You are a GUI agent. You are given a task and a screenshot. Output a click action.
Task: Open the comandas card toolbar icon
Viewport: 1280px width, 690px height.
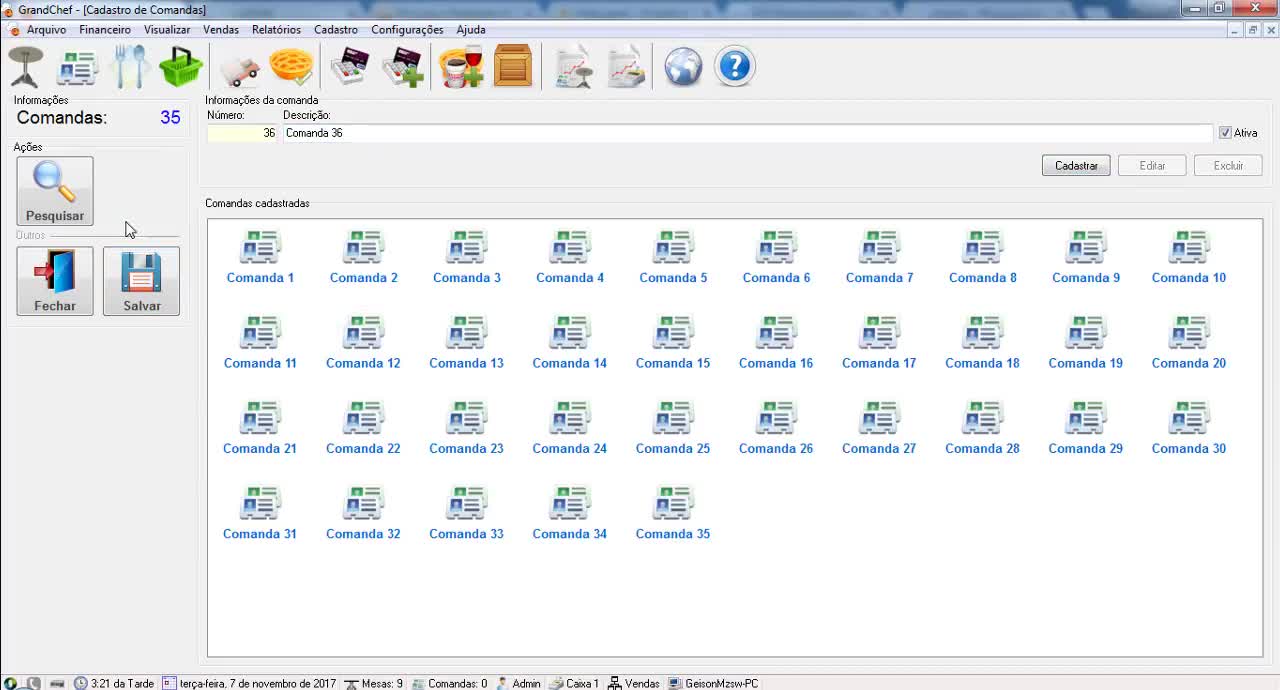coord(77,67)
